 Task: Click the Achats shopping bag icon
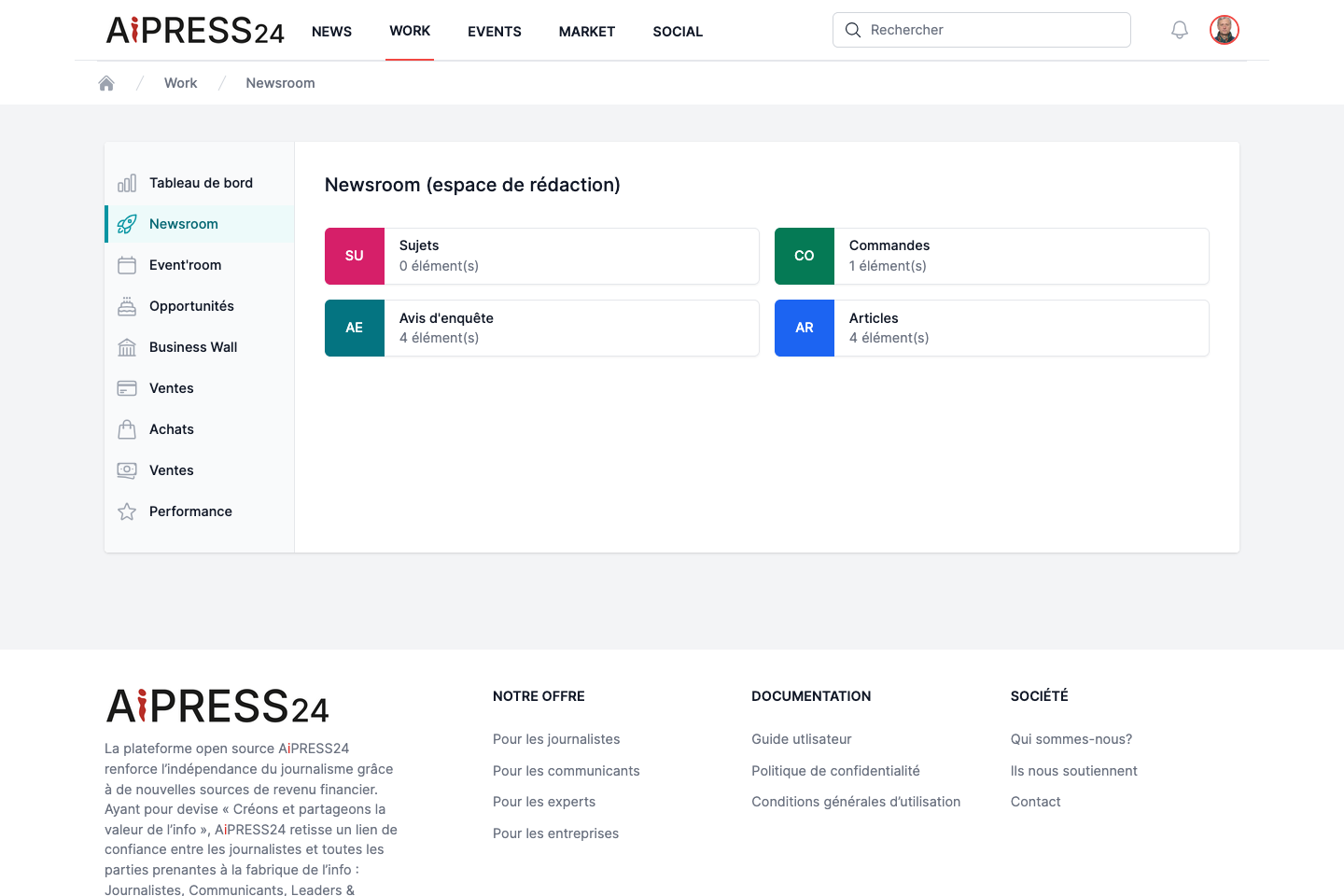[x=127, y=429]
